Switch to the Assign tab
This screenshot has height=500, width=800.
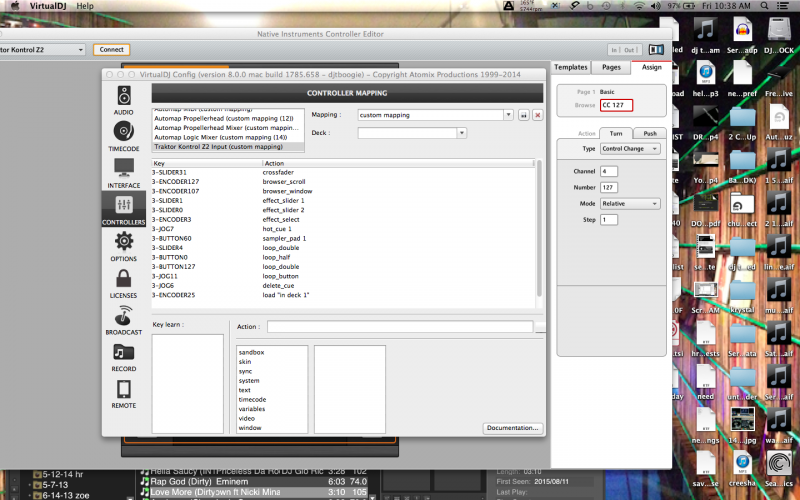click(x=652, y=67)
